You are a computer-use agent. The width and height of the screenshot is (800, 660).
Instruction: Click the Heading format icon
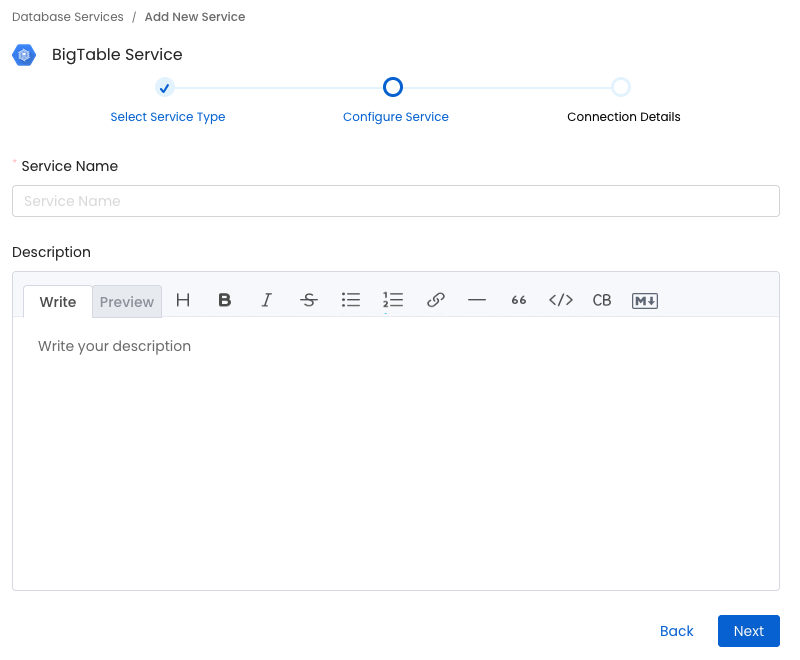183,300
